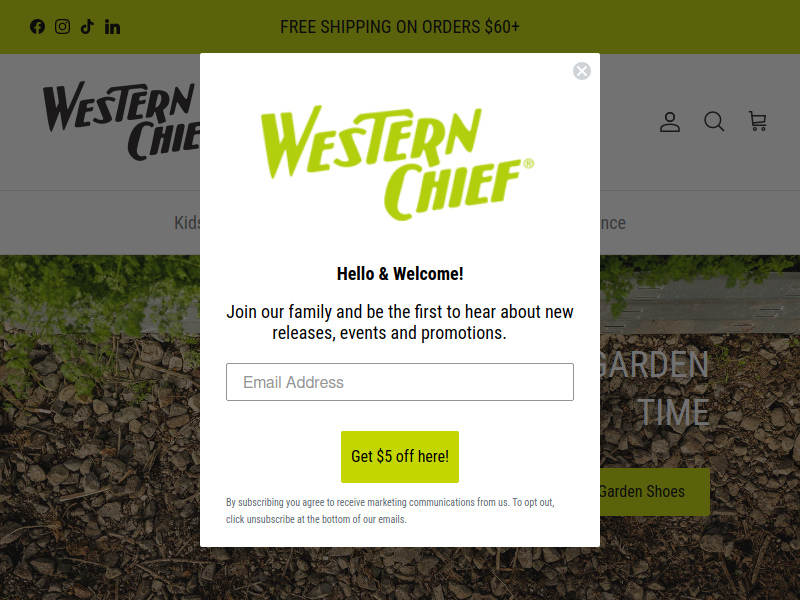The image size is (800, 600).
Task: Go to the LinkedIn page icon
Action: [x=112, y=27]
